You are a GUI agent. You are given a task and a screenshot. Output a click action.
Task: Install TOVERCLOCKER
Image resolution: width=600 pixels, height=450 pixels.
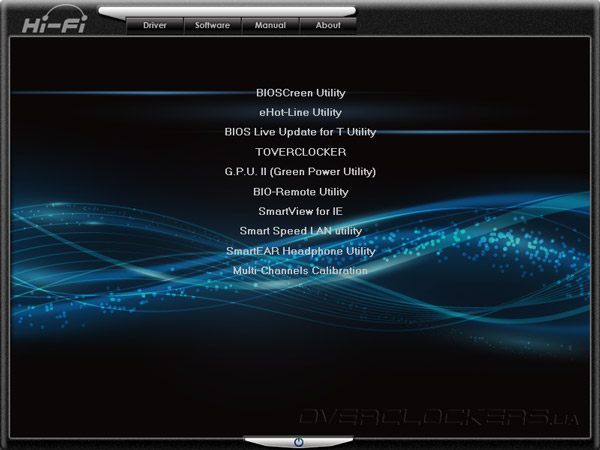(x=301, y=152)
